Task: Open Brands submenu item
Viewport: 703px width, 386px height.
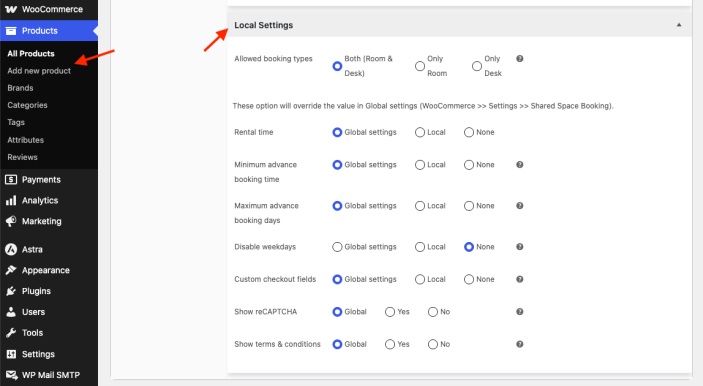Action: pyautogui.click(x=20, y=88)
